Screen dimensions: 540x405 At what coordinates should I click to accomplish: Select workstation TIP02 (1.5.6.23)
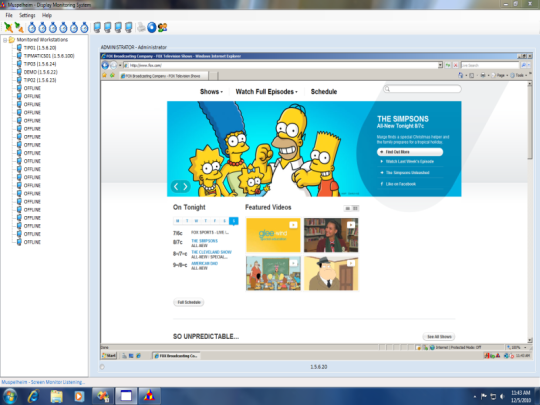[x=40, y=80]
